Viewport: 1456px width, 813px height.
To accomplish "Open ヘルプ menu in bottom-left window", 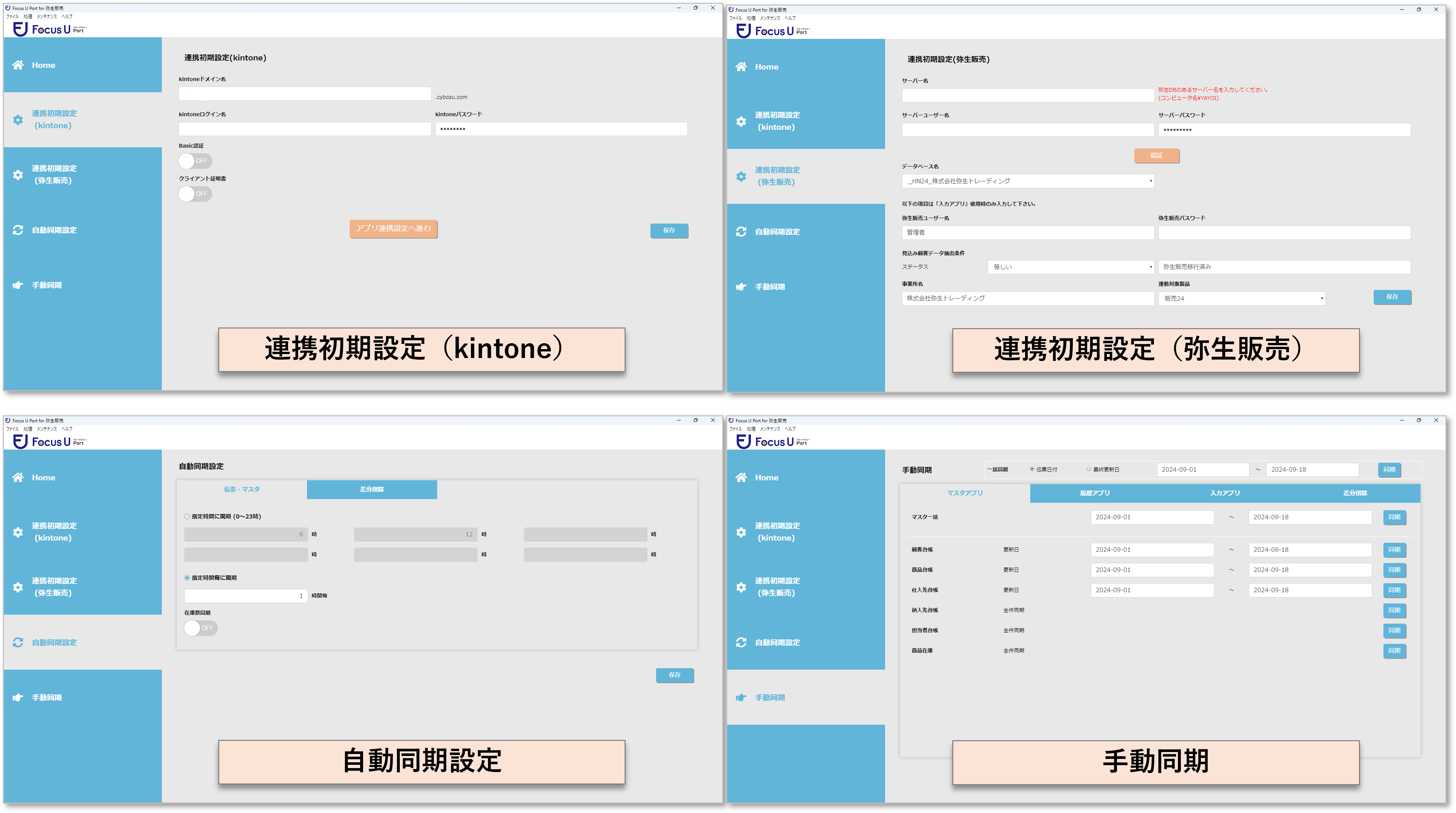I will pyautogui.click(x=67, y=428).
